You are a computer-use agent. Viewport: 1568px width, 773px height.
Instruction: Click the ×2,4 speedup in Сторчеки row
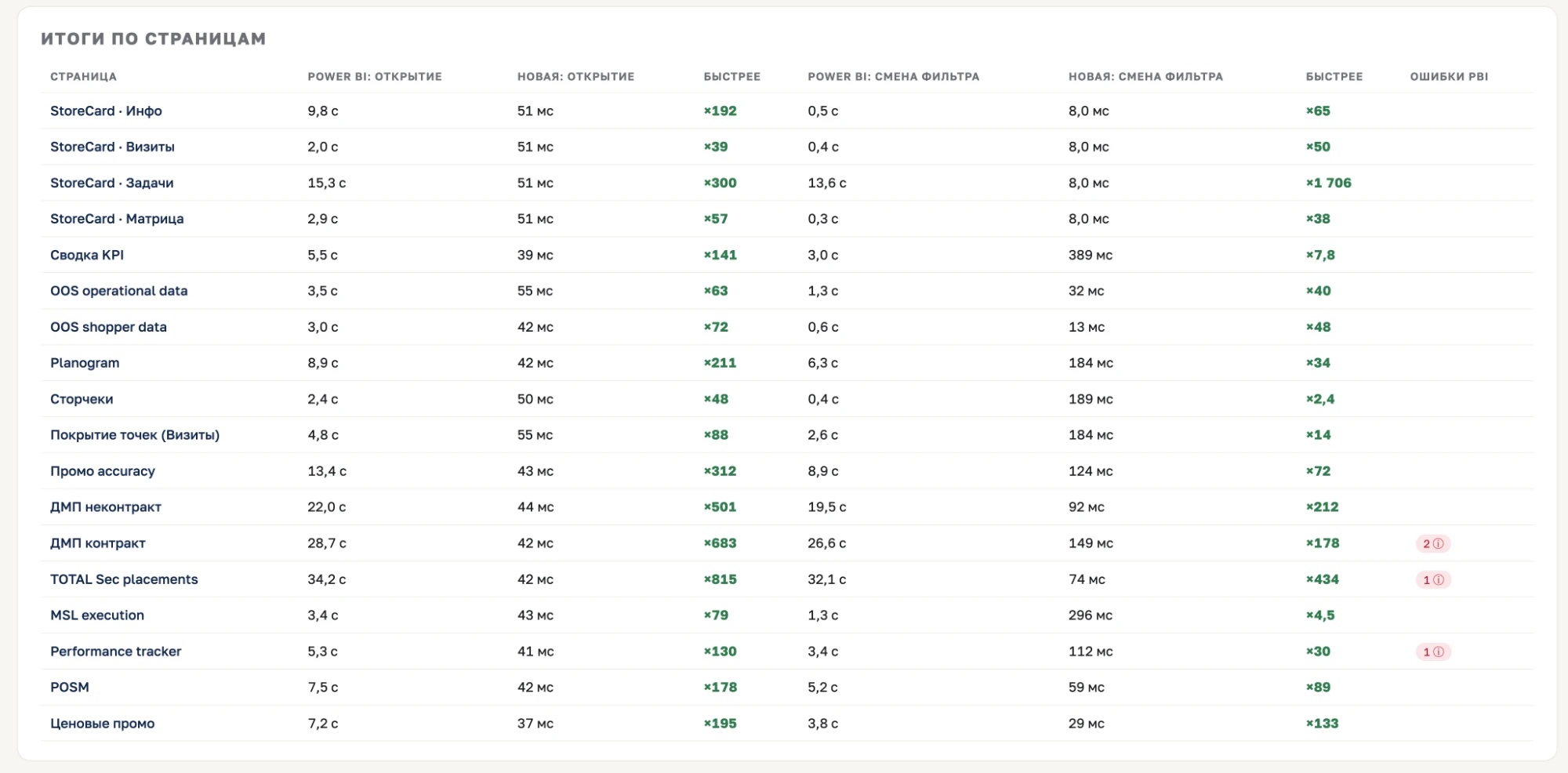coord(1320,399)
